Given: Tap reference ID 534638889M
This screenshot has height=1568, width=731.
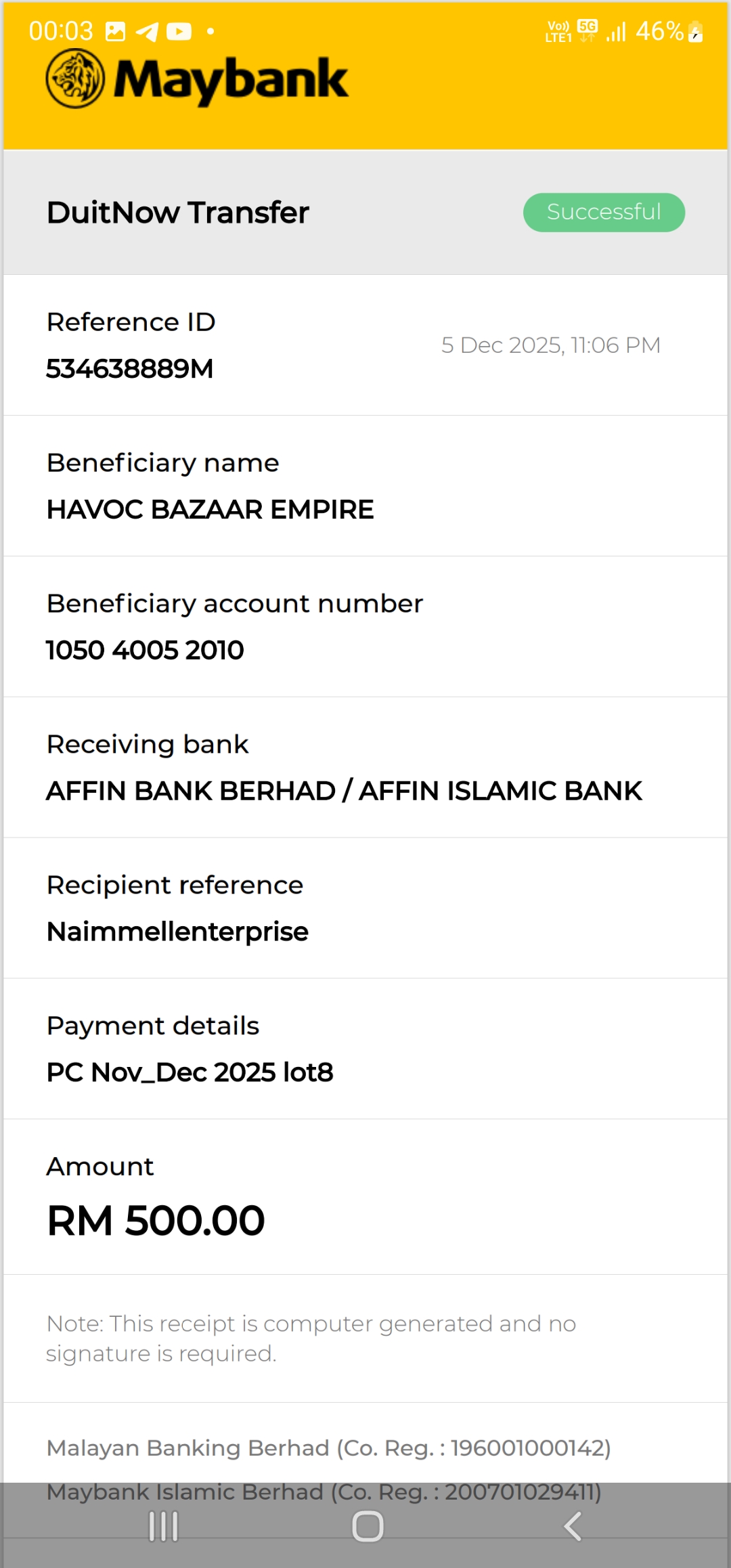Looking at the screenshot, I should click(x=129, y=369).
